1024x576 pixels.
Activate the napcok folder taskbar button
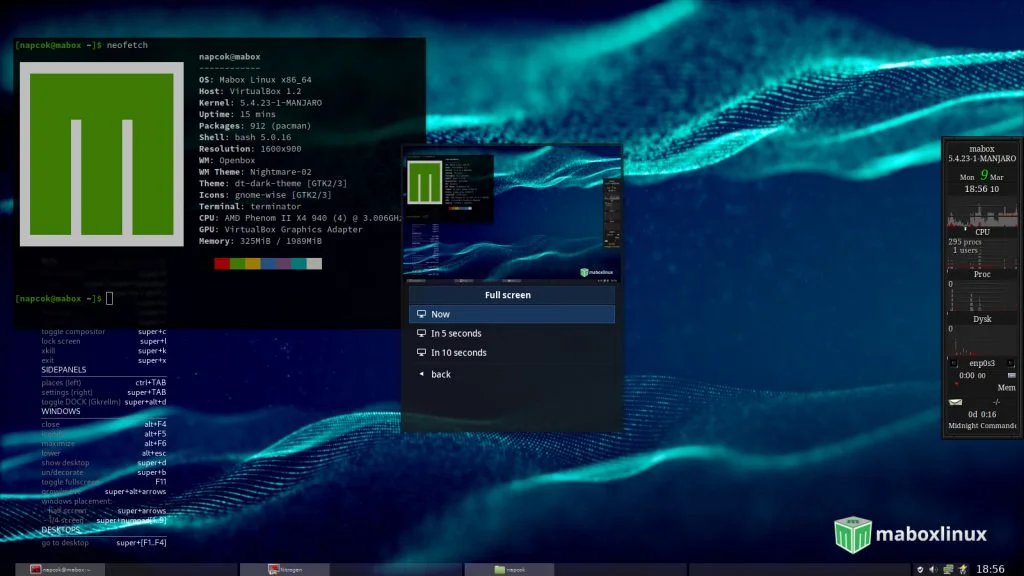pyautogui.click(x=509, y=569)
